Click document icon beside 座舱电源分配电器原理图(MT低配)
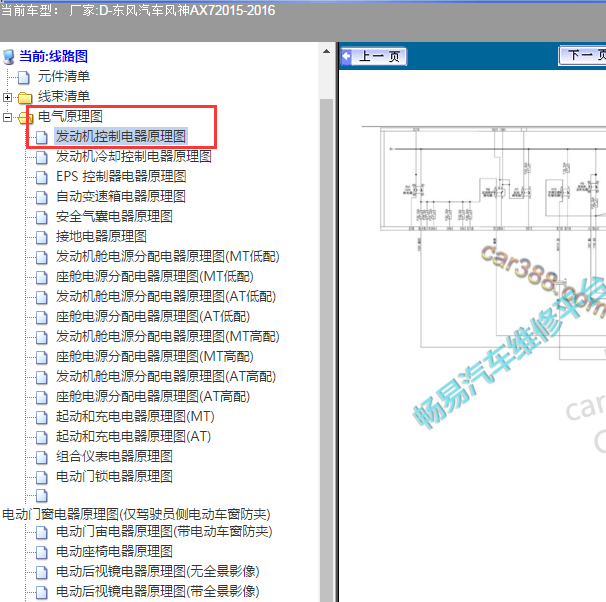 42,277
